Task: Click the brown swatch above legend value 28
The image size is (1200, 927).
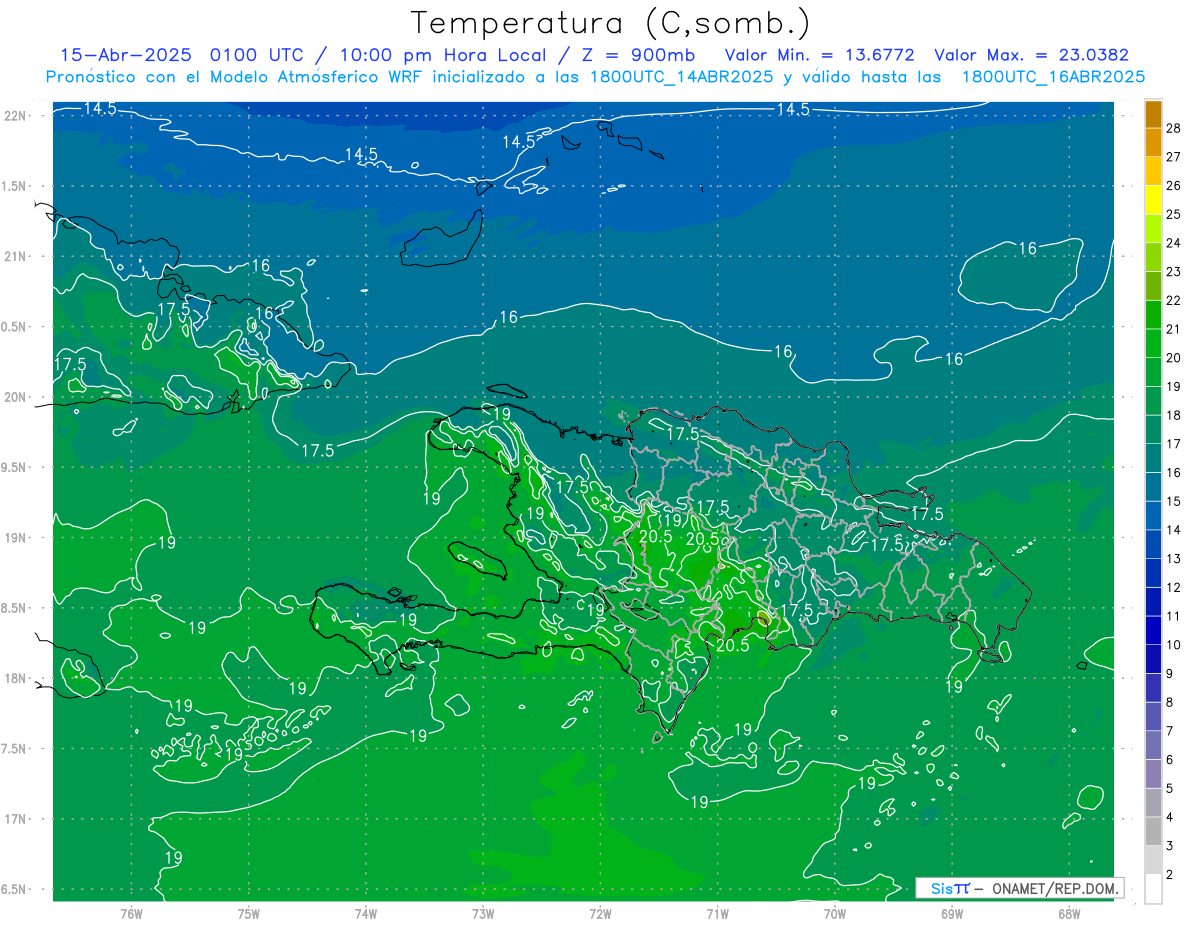Action: 1154,113
